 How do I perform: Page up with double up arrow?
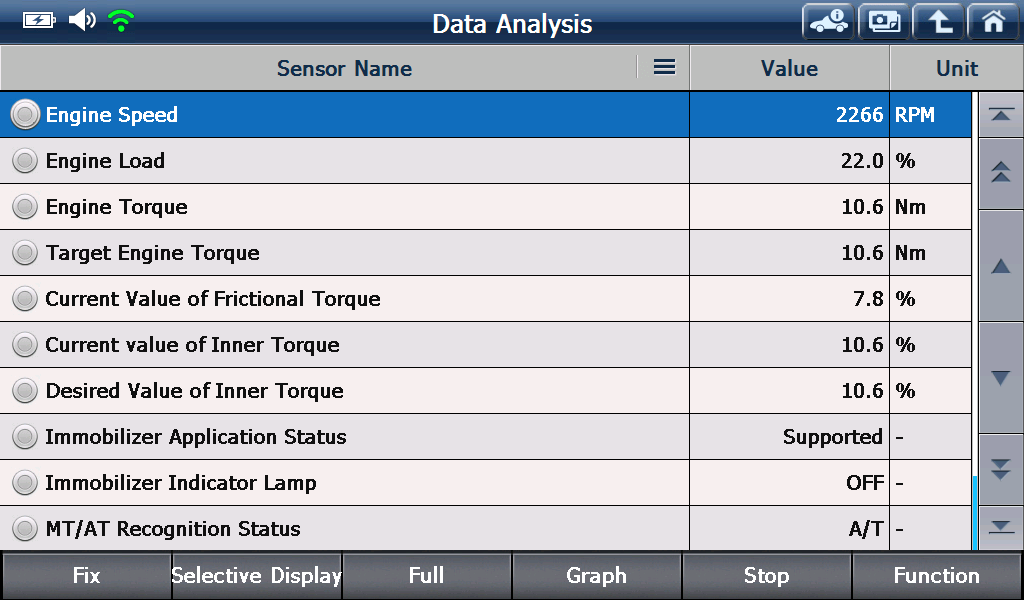coord(1000,172)
